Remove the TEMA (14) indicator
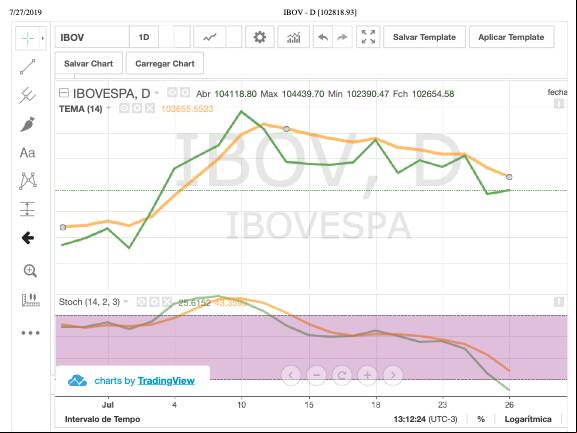Image resolution: width=577 pixels, height=433 pixels. click(x=150, y=108)
